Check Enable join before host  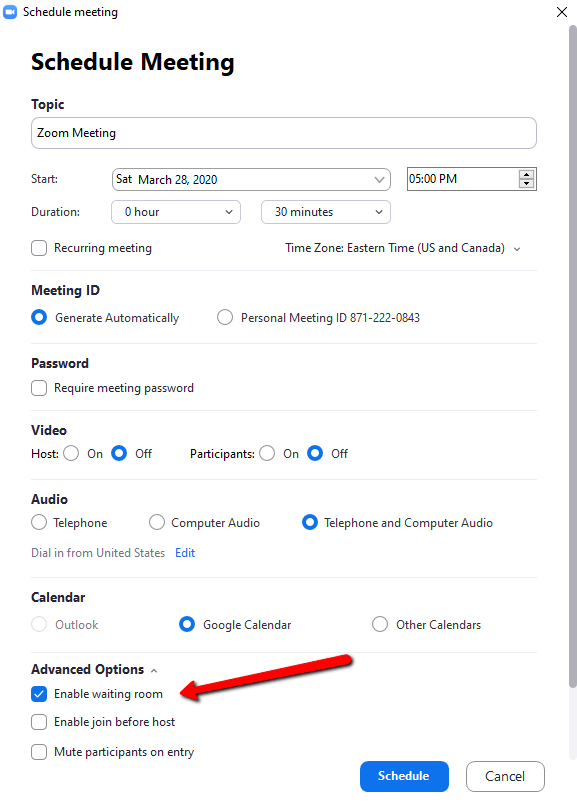point(38,722)
